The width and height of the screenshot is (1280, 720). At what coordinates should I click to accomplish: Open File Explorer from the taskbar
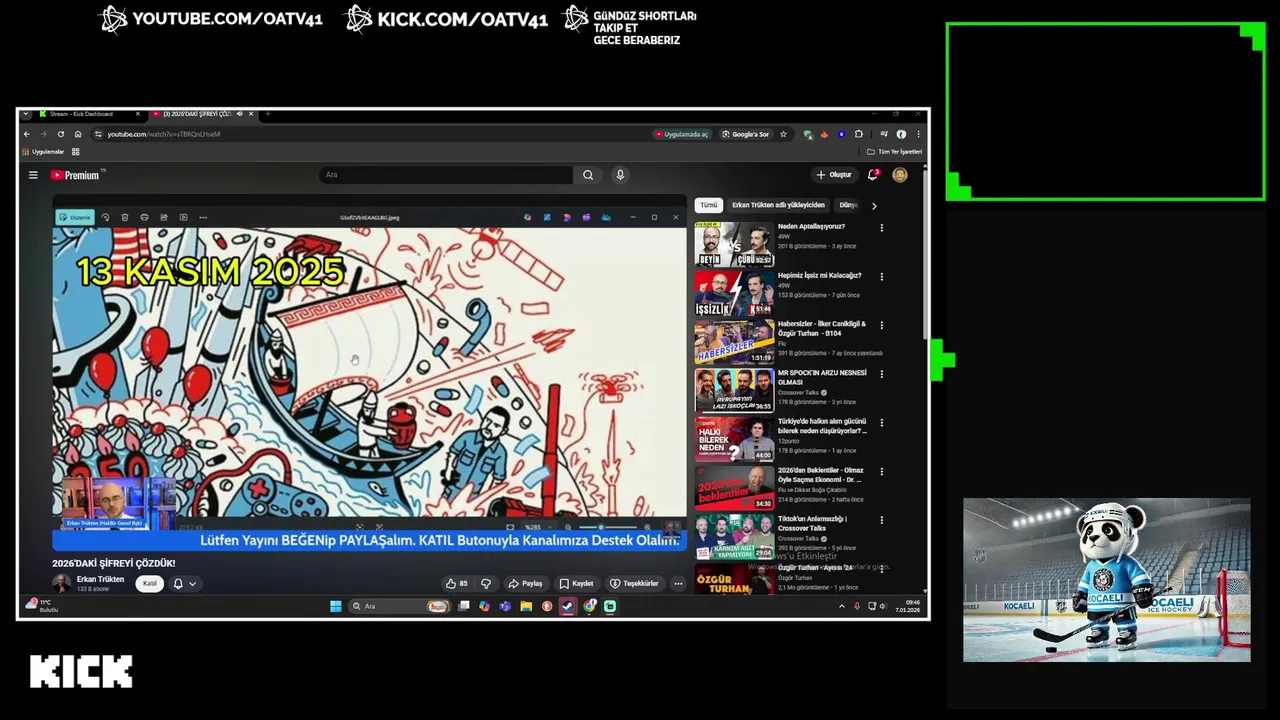526,606
